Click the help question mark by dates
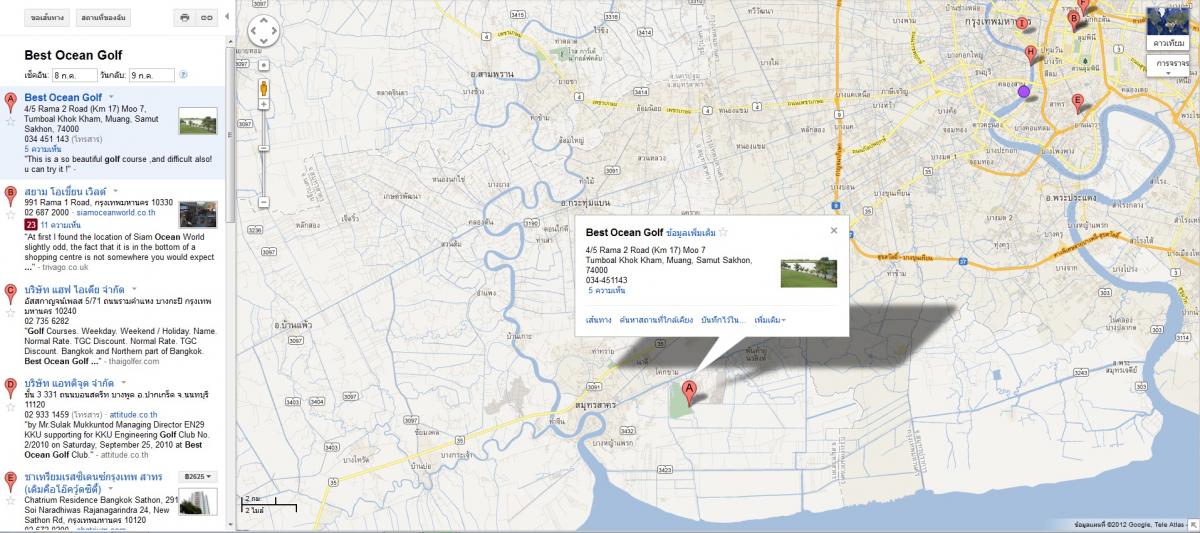This screenshot has width=1200, height=533. (183, 75)
